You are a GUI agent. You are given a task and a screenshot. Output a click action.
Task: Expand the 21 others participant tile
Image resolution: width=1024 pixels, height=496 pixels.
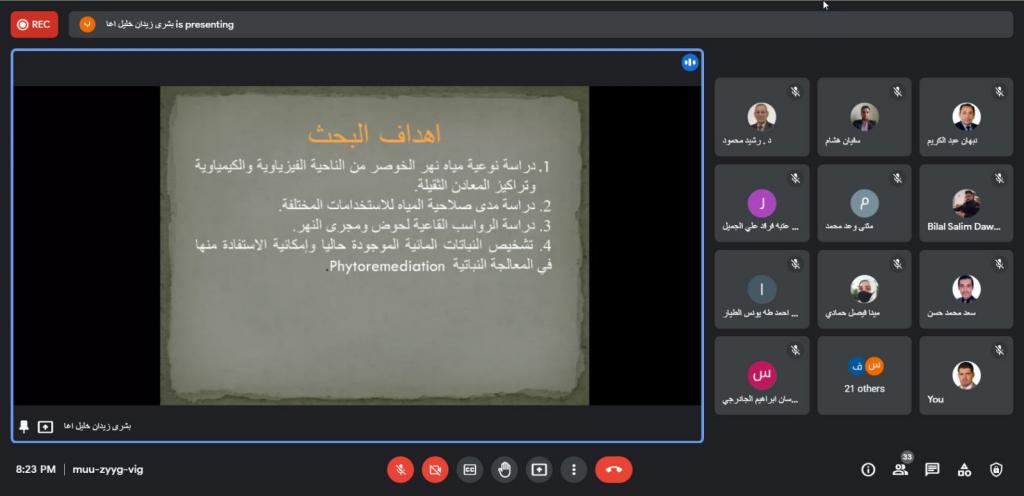pyautogui.click(x=864, y=375)
